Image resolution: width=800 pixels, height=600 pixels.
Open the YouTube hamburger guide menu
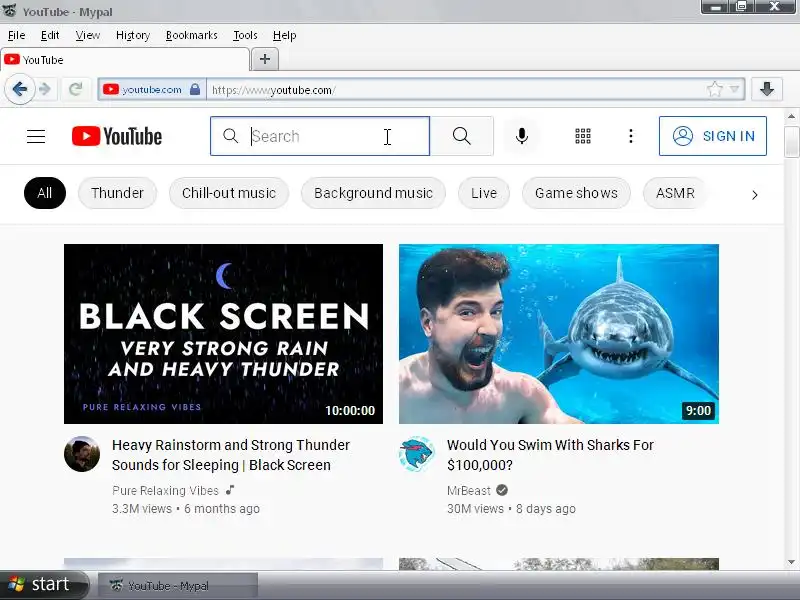[36, 136]
